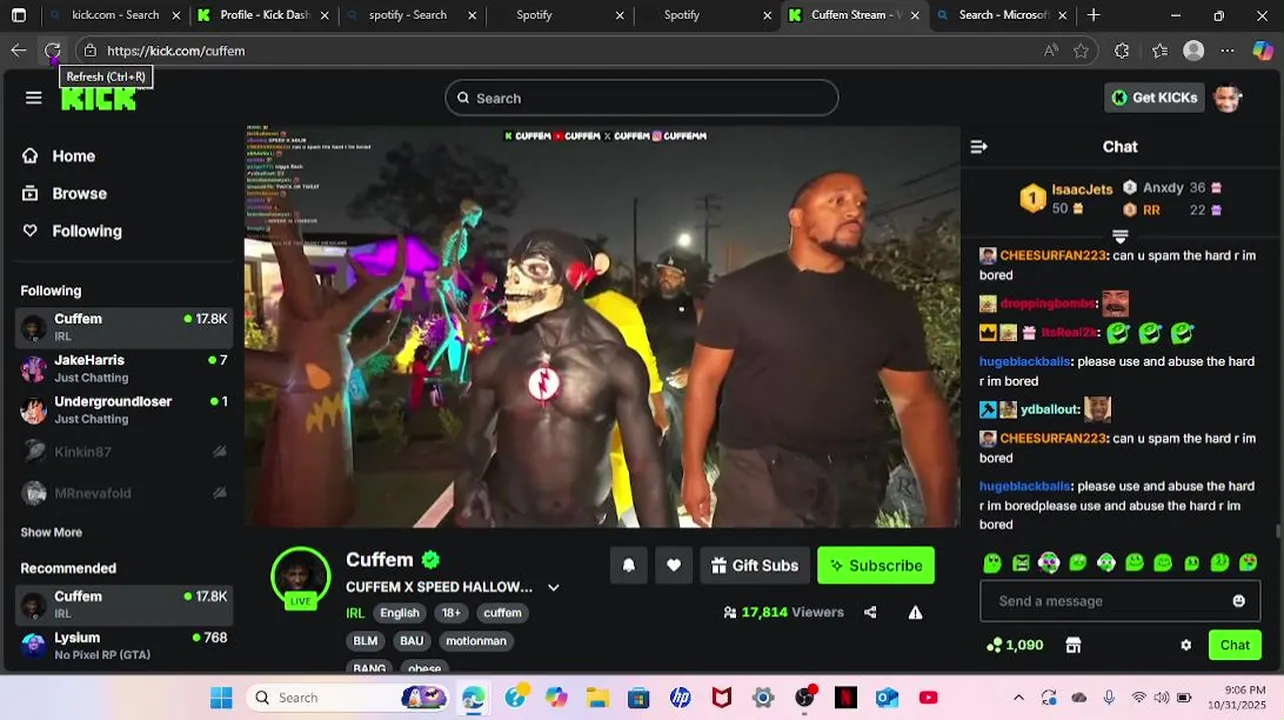The image size is (1284, 720).
Task: Switch to Search - Microsoft tab
Action: 1003,15
